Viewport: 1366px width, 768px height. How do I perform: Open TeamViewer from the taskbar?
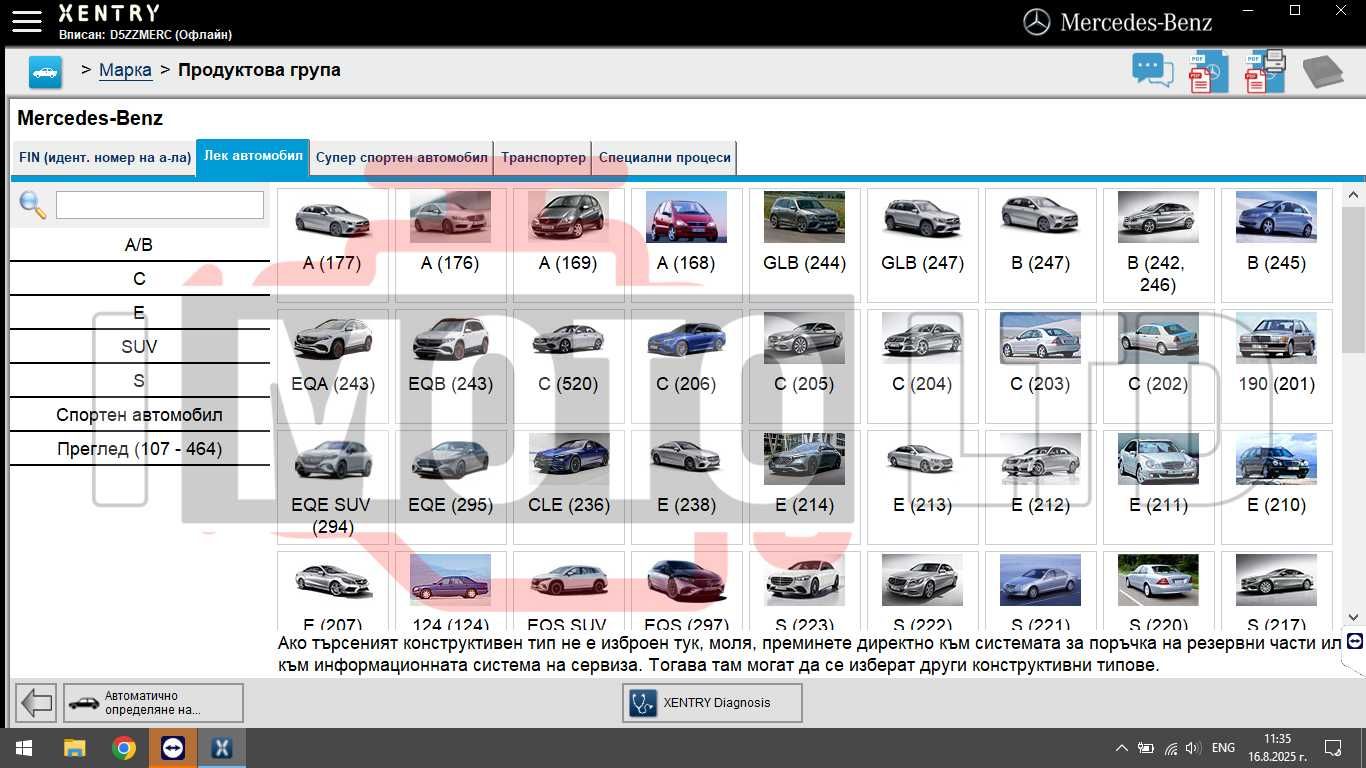[x=172, y=748]
